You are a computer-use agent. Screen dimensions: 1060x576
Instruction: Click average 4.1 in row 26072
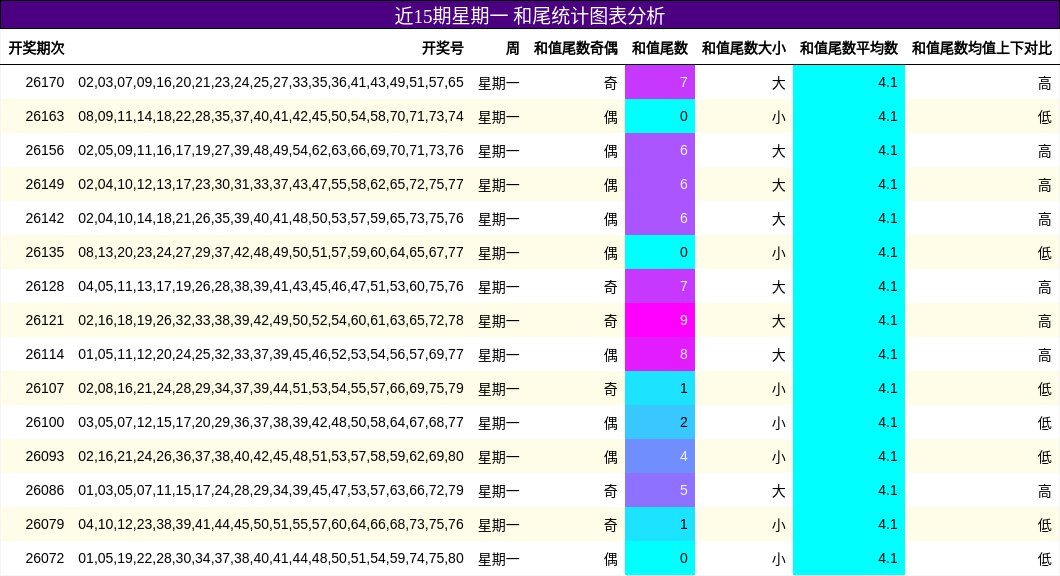point(849,558)
